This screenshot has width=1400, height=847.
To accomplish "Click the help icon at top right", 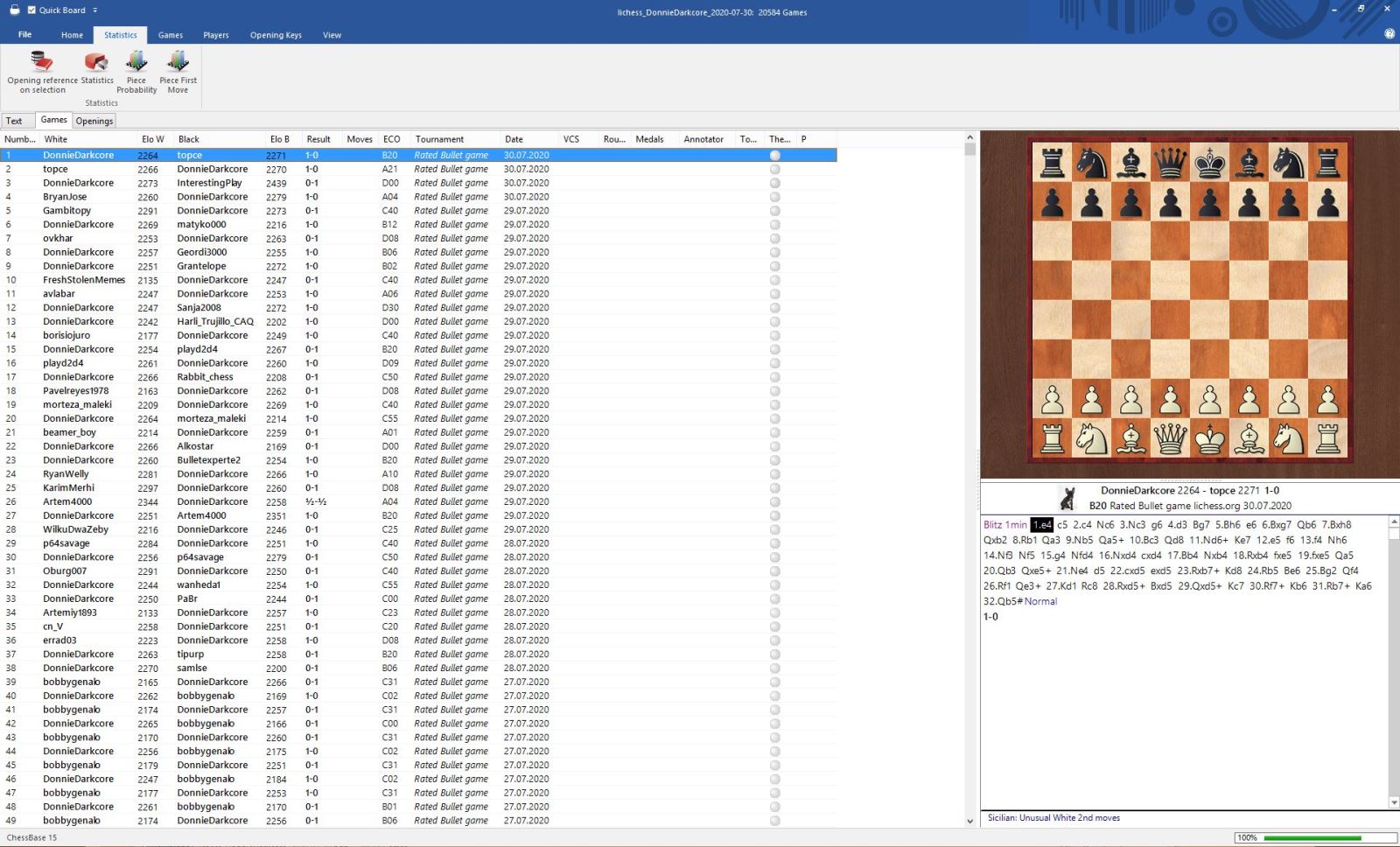I will pyautogui.click(x=1389, y=34).
